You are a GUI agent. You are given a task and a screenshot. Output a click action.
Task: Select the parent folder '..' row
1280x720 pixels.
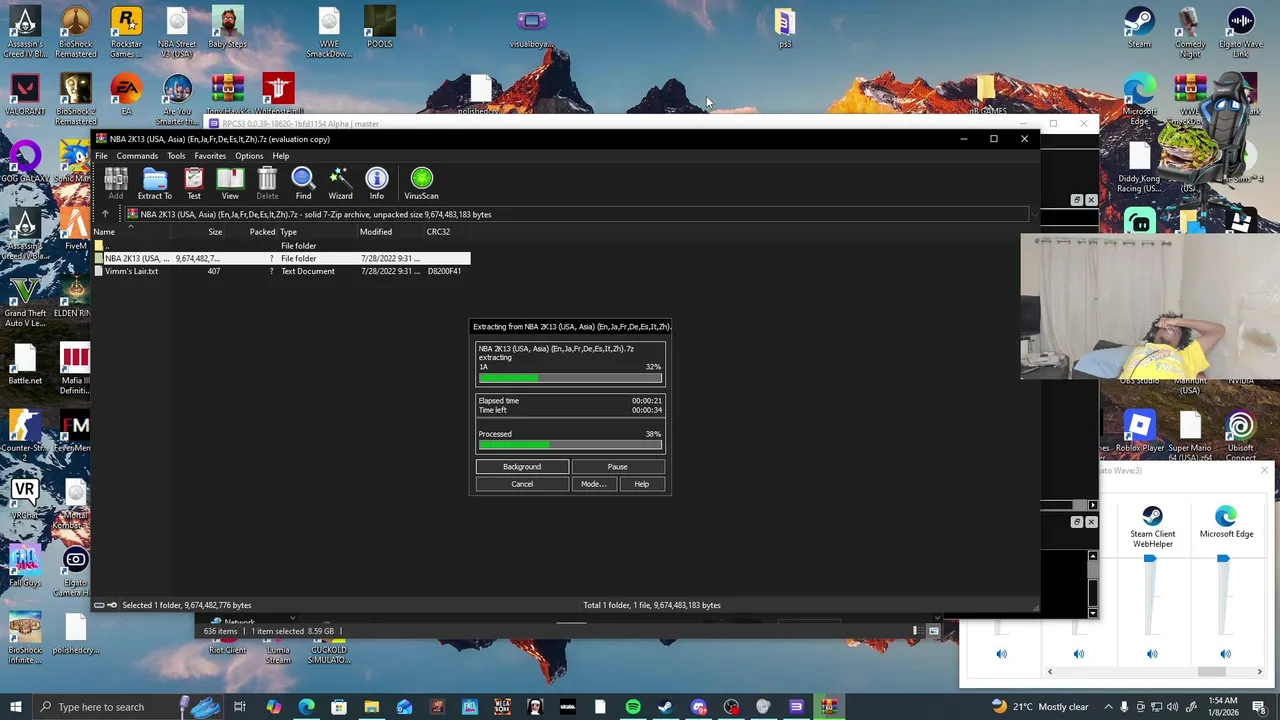point(281,246)
